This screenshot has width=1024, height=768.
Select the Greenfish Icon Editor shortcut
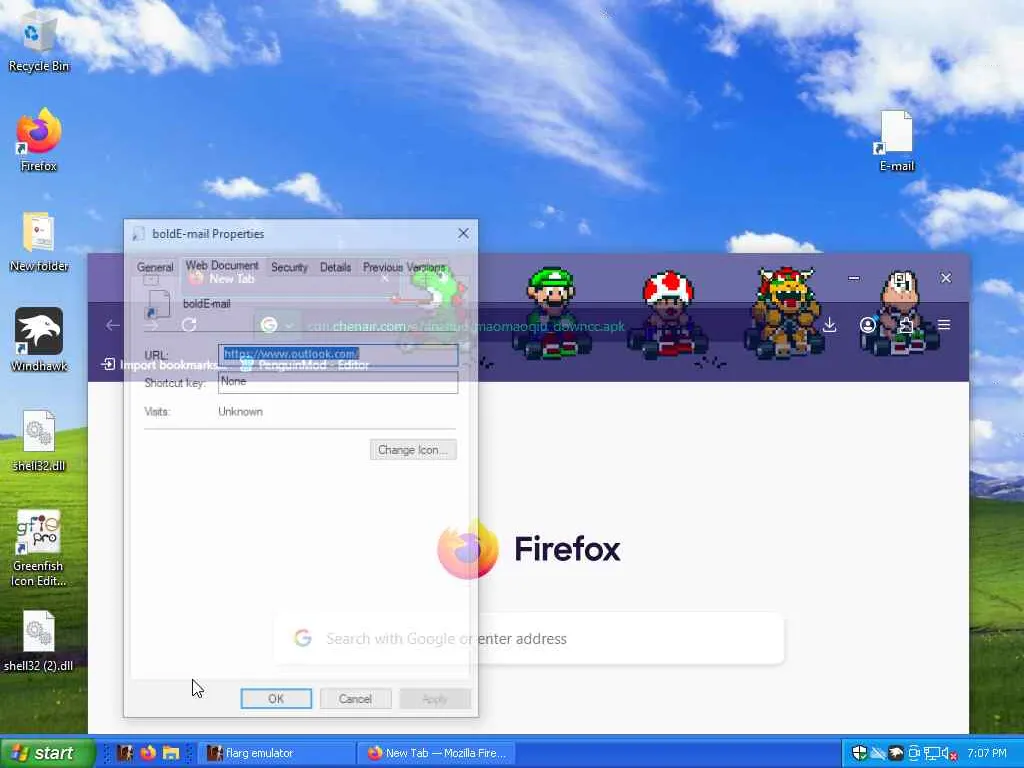click(39, 547)
